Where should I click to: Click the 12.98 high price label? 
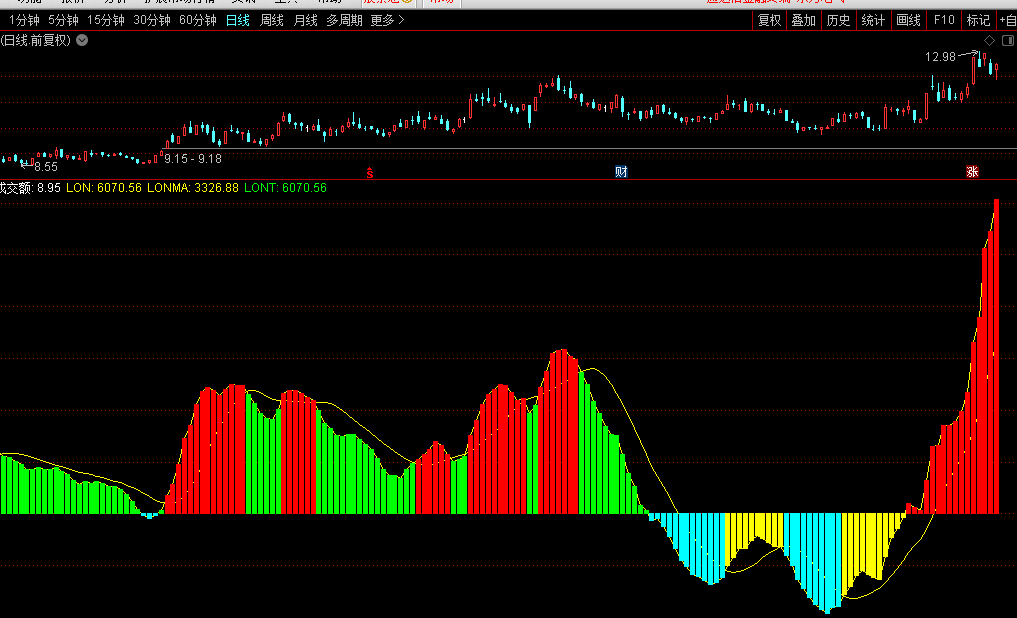point(940,57)
